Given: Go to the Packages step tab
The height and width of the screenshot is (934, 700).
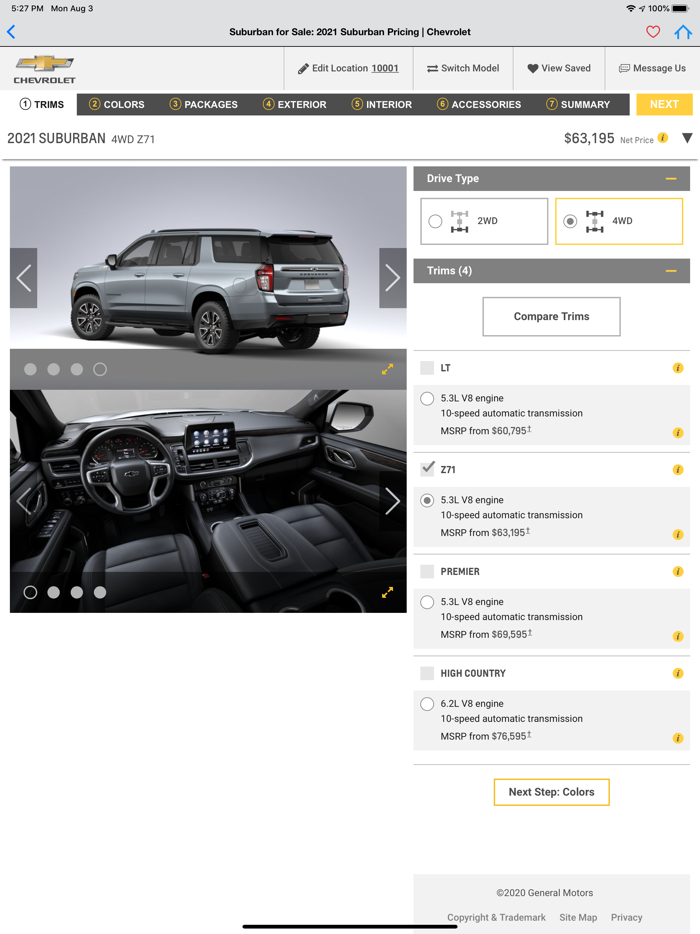Looking at the screenshot, I should coord(203,104).
